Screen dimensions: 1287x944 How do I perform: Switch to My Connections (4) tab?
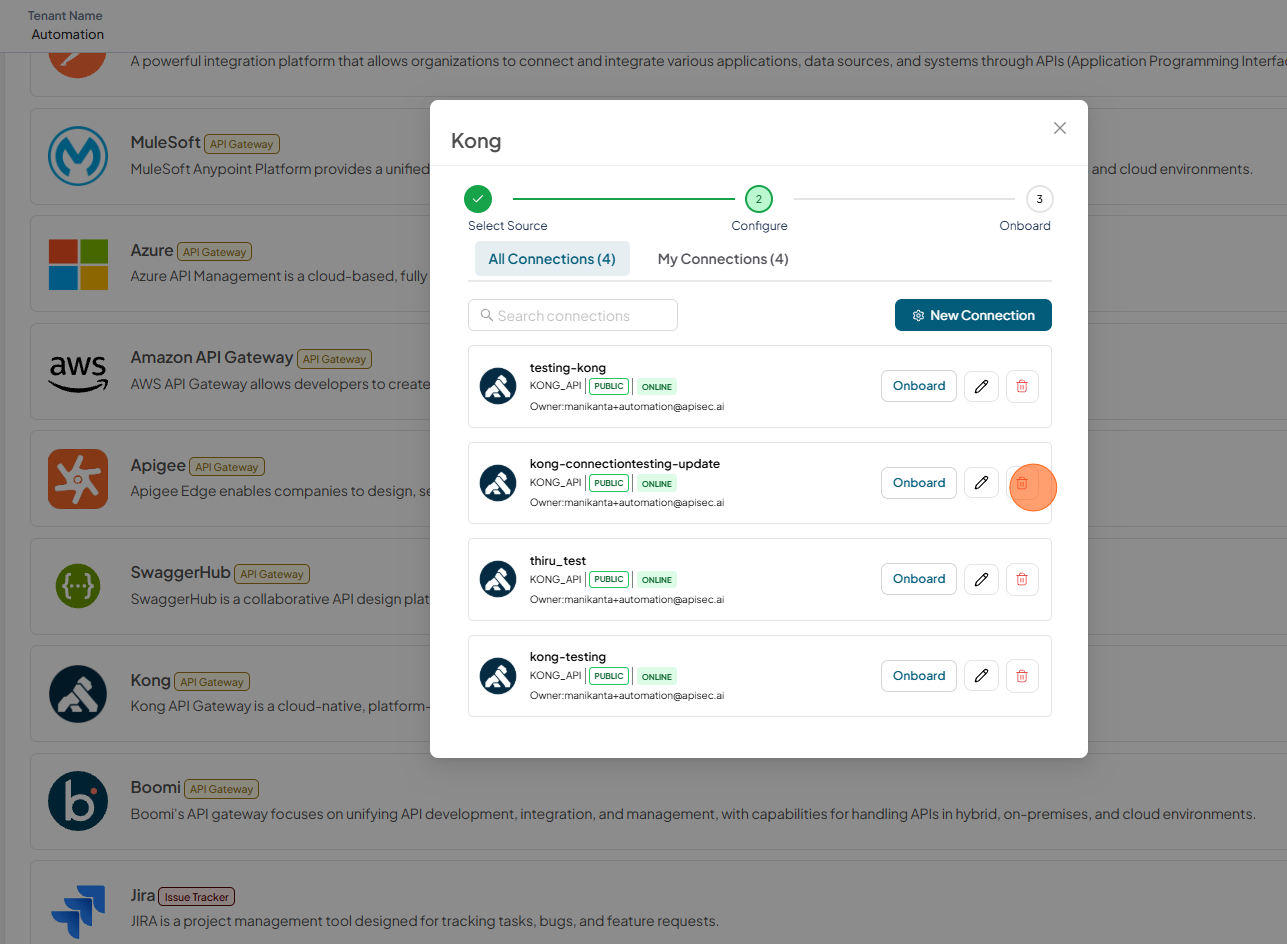coord(723,259)
